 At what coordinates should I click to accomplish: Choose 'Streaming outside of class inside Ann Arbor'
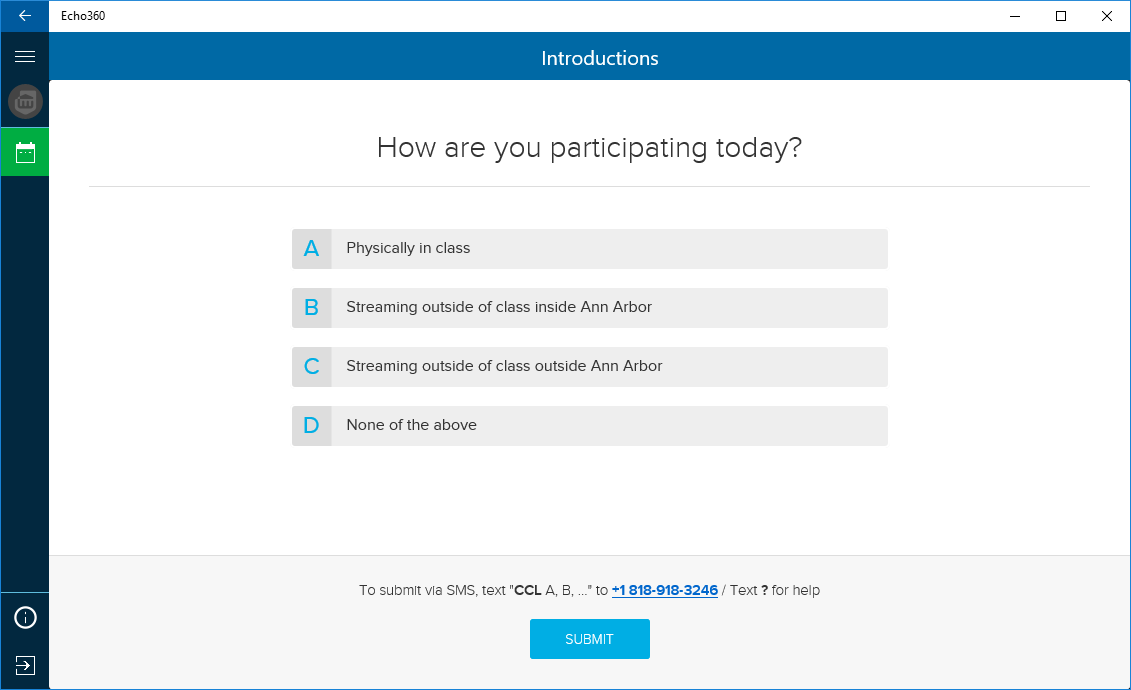(x=608, y=308)
